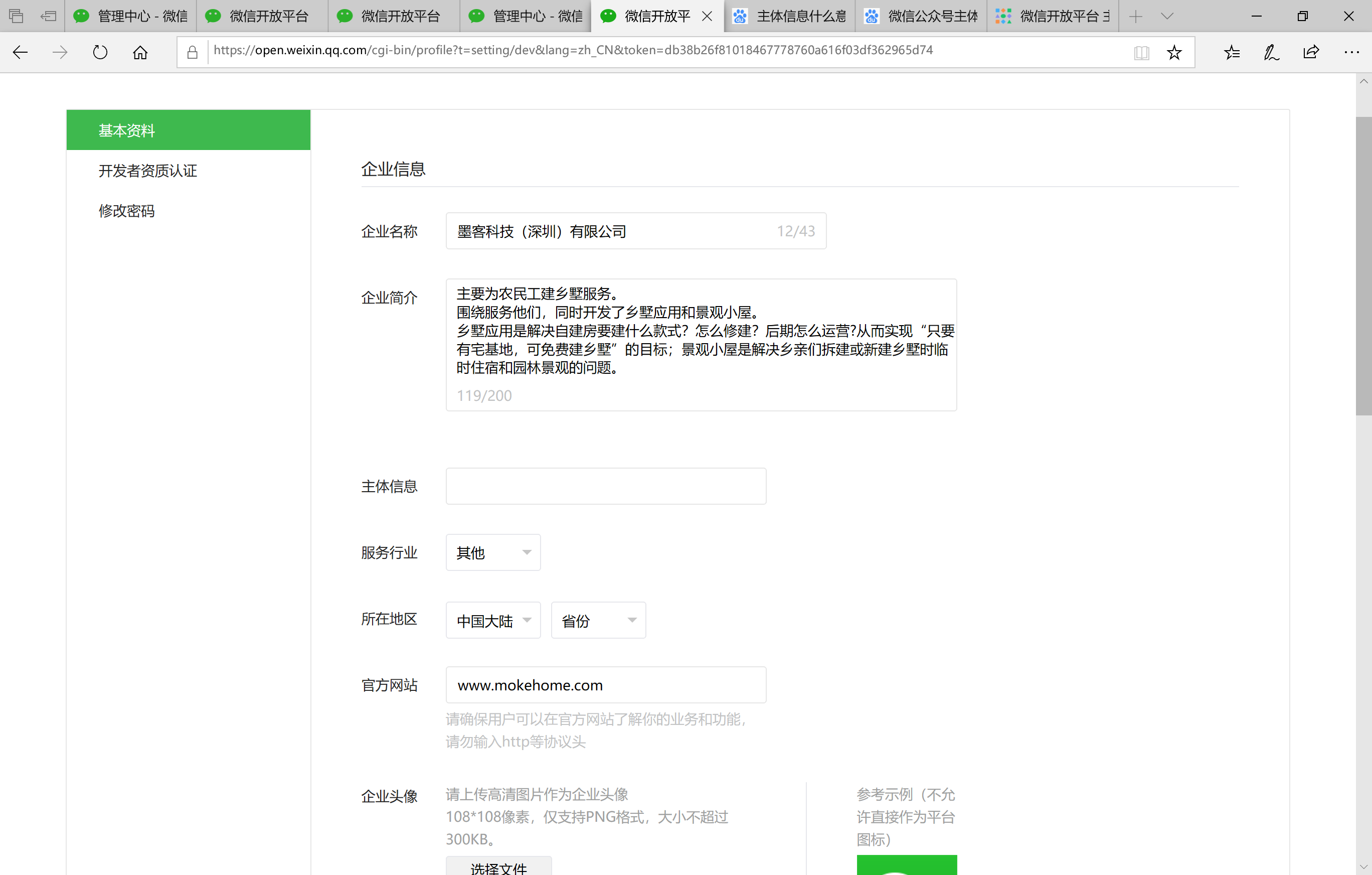Expand the 服务行业 dropdown showing 其他
The height and width of the screenshot is (875, 1372).
click(493, 552)
